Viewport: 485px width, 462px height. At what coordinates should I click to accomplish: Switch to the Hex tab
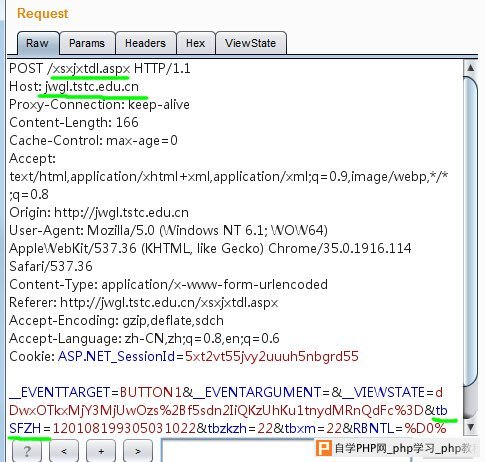[195, 43]
